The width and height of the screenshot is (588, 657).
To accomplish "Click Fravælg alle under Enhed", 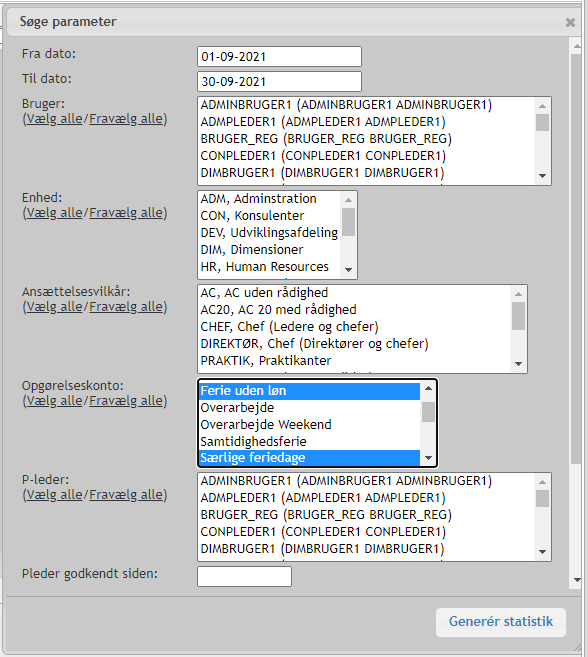I will pyautogui.click(x=126, y=213).
